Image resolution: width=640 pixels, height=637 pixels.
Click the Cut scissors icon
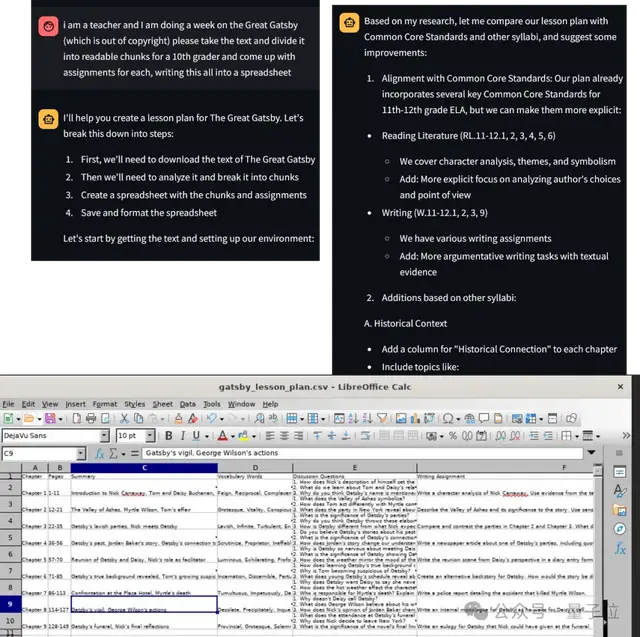coord(124,418)
